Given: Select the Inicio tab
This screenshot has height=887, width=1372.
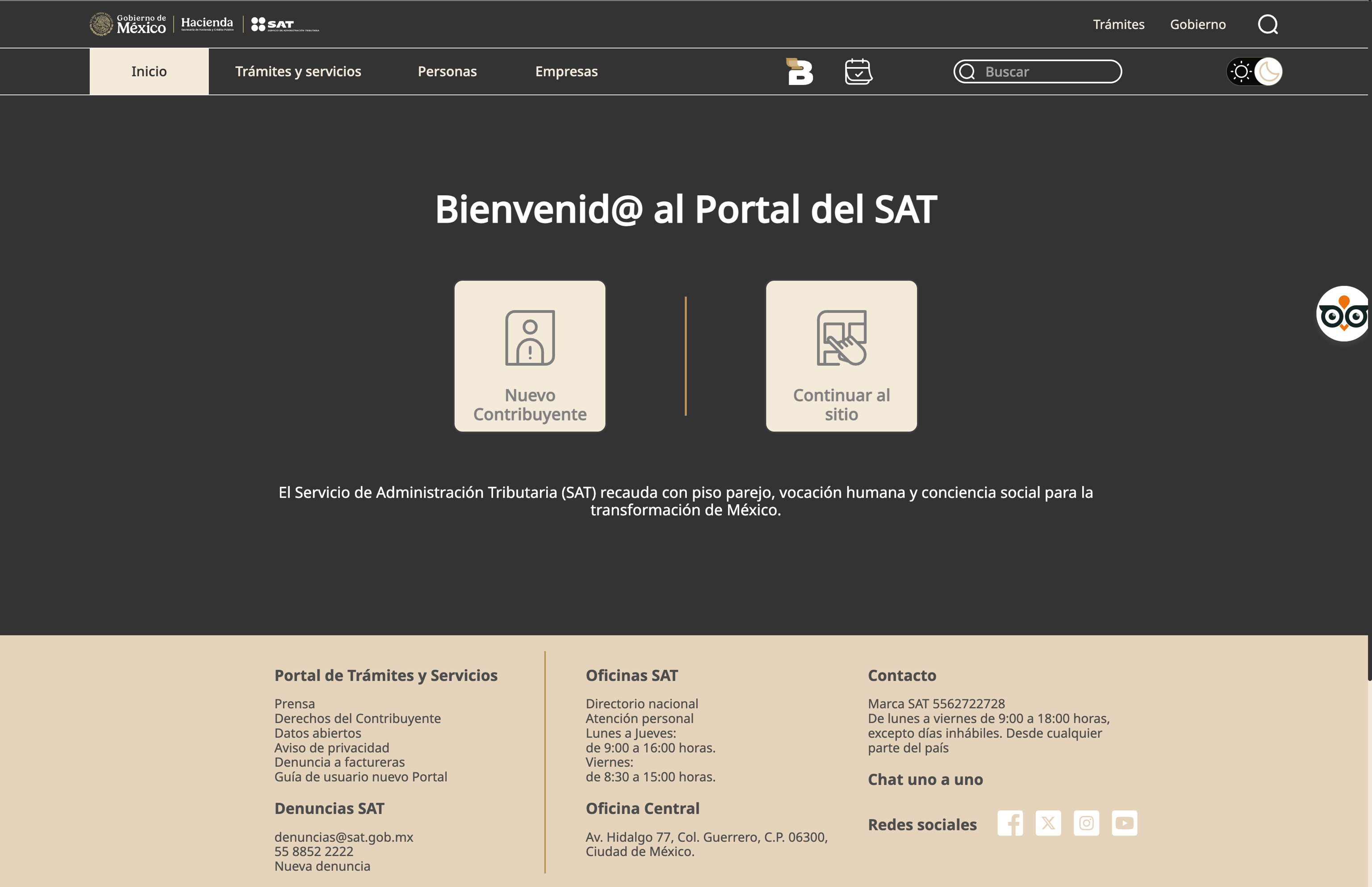Looking at the screenshot, I should (149, 71).
